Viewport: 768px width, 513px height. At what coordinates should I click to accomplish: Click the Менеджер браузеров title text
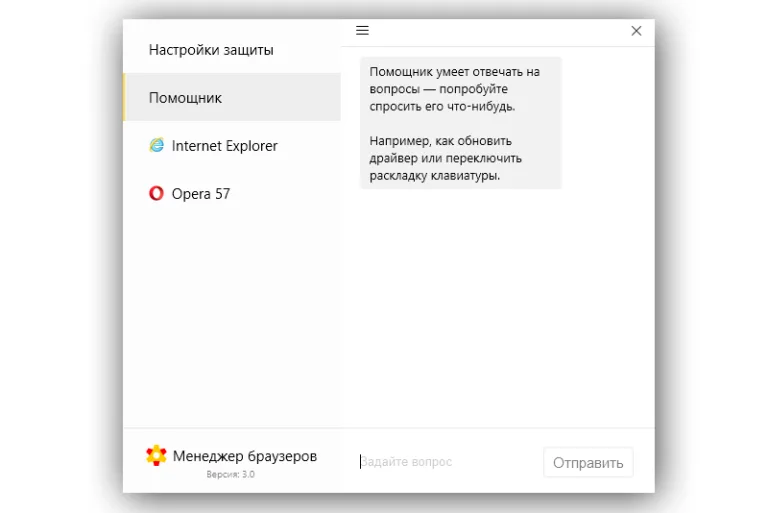point(244,456)
